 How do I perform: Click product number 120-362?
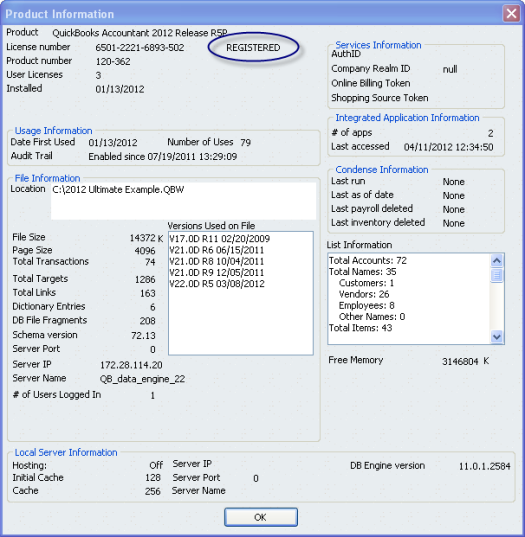[113, 61]
